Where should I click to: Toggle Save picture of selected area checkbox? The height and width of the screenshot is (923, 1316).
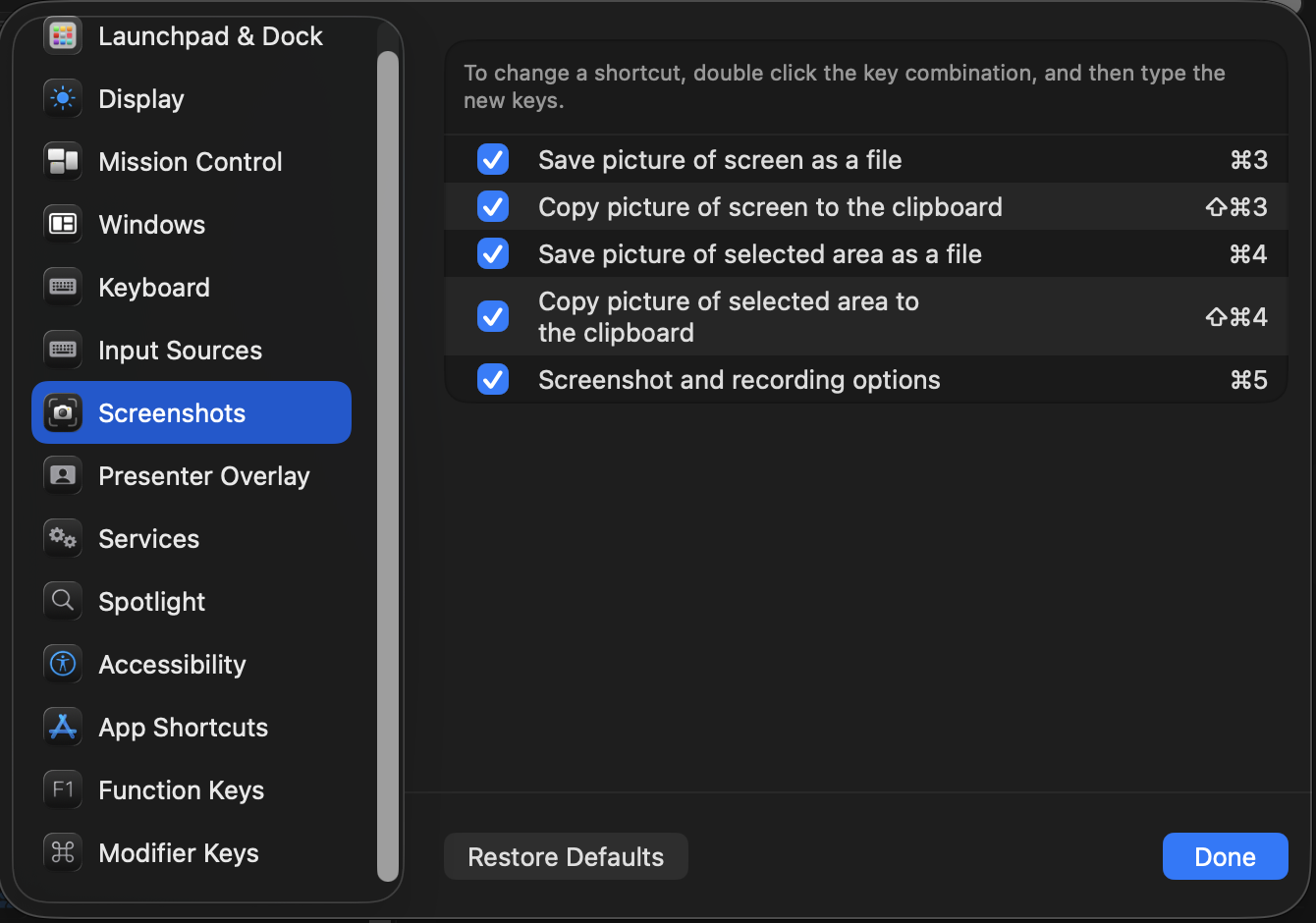493,254
